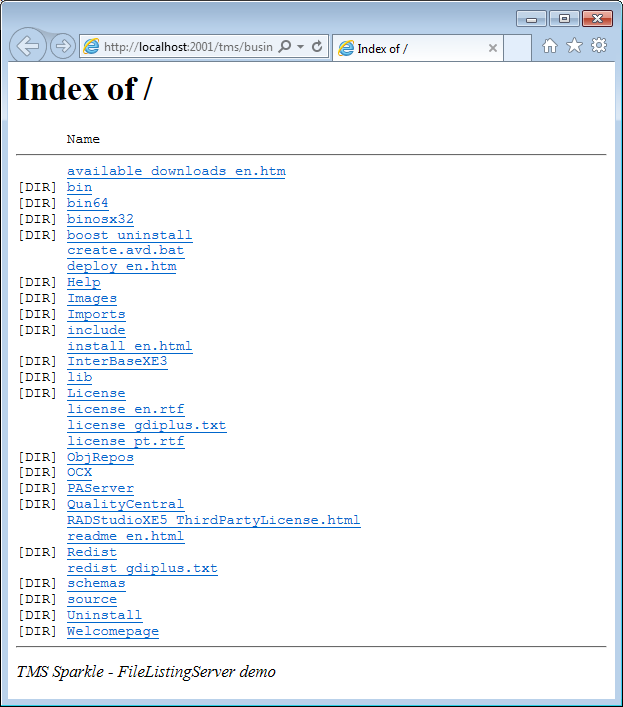
Task: Open the Favorites star icon
Action: pyautogui.click(x=574, y=46)
